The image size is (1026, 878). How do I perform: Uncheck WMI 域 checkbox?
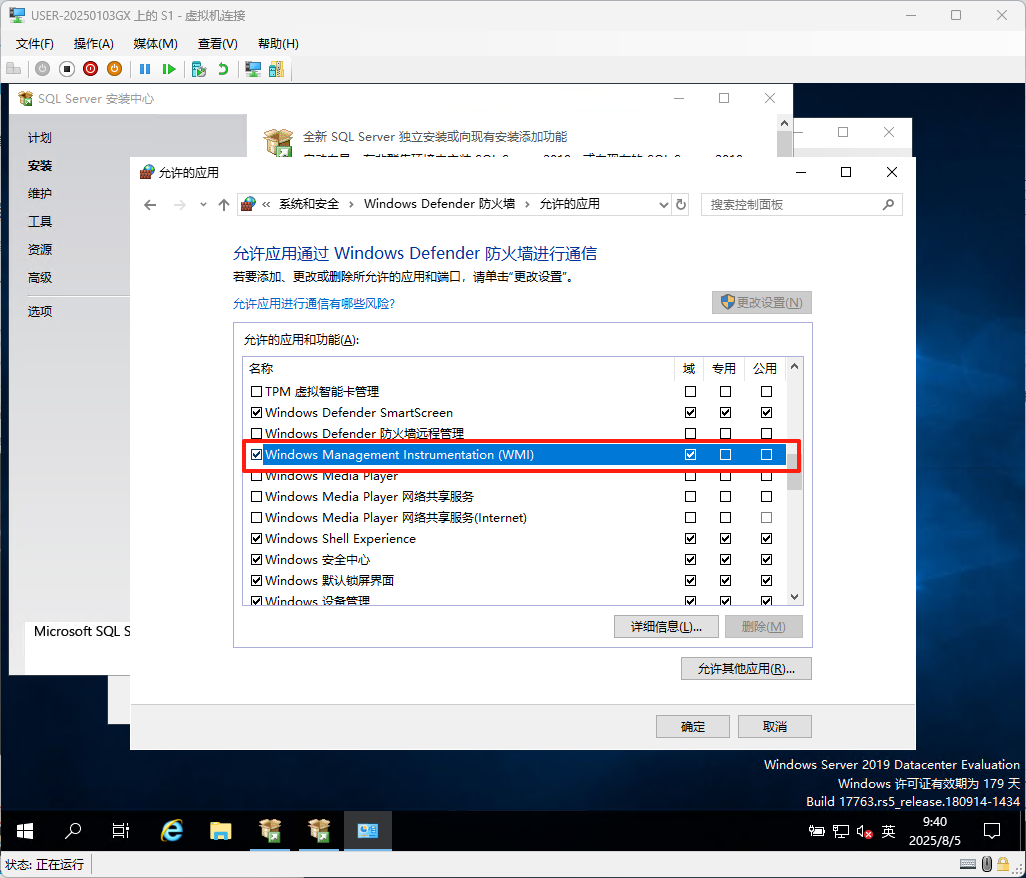[x=690, y=455]
